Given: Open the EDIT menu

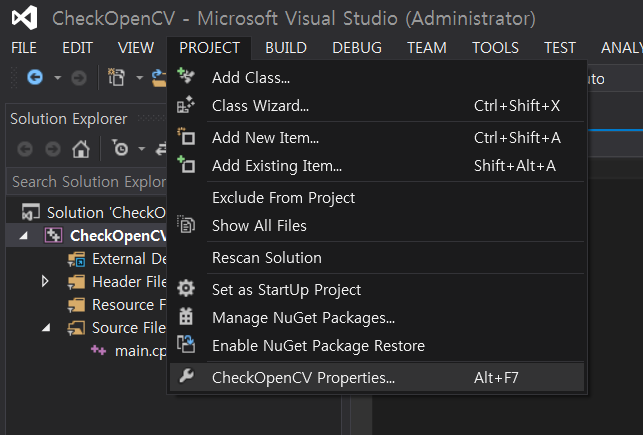Looking at the screenshot, I should click(78, 48).
